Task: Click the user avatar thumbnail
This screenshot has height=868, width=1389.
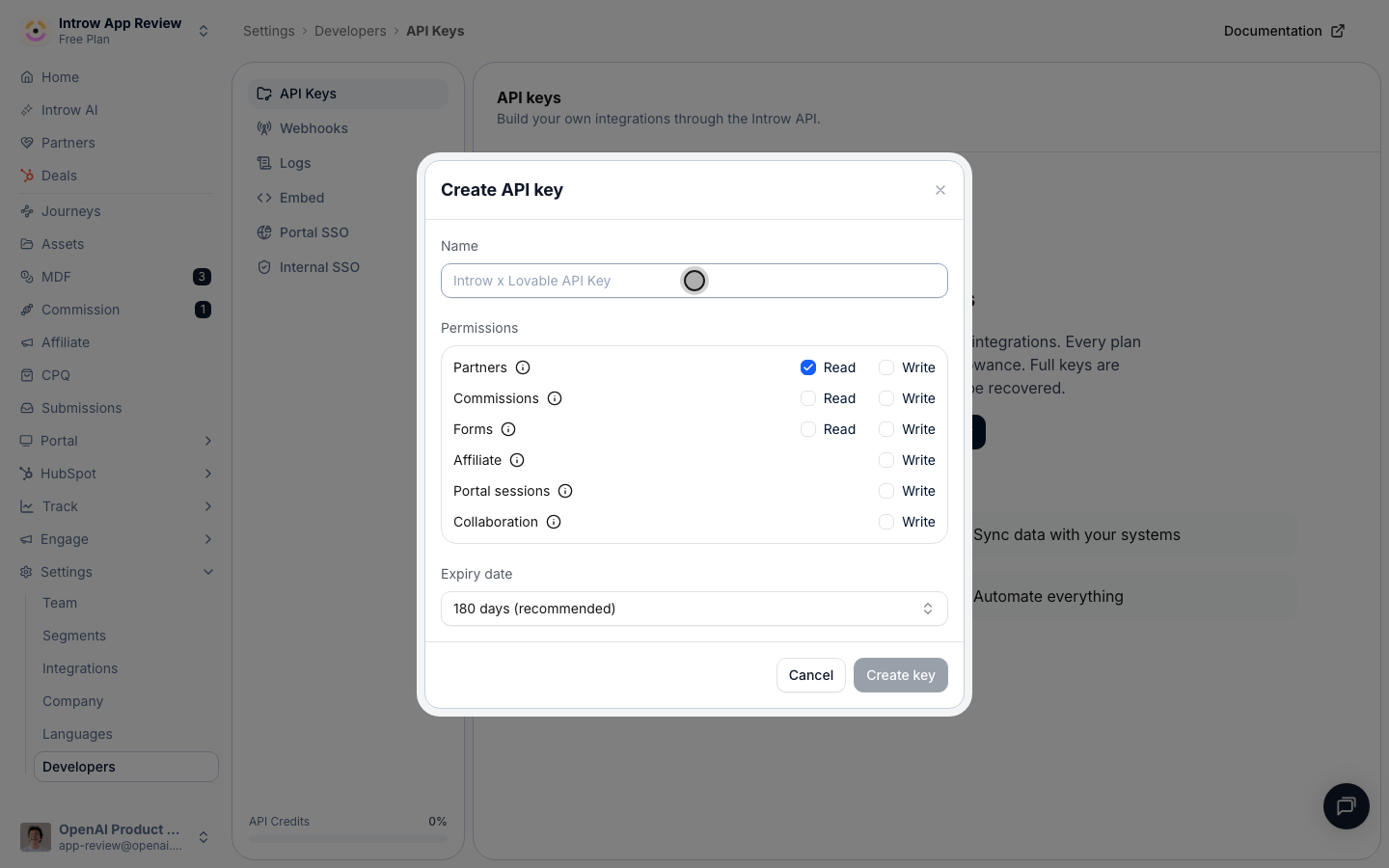Action: pos(36,837)
